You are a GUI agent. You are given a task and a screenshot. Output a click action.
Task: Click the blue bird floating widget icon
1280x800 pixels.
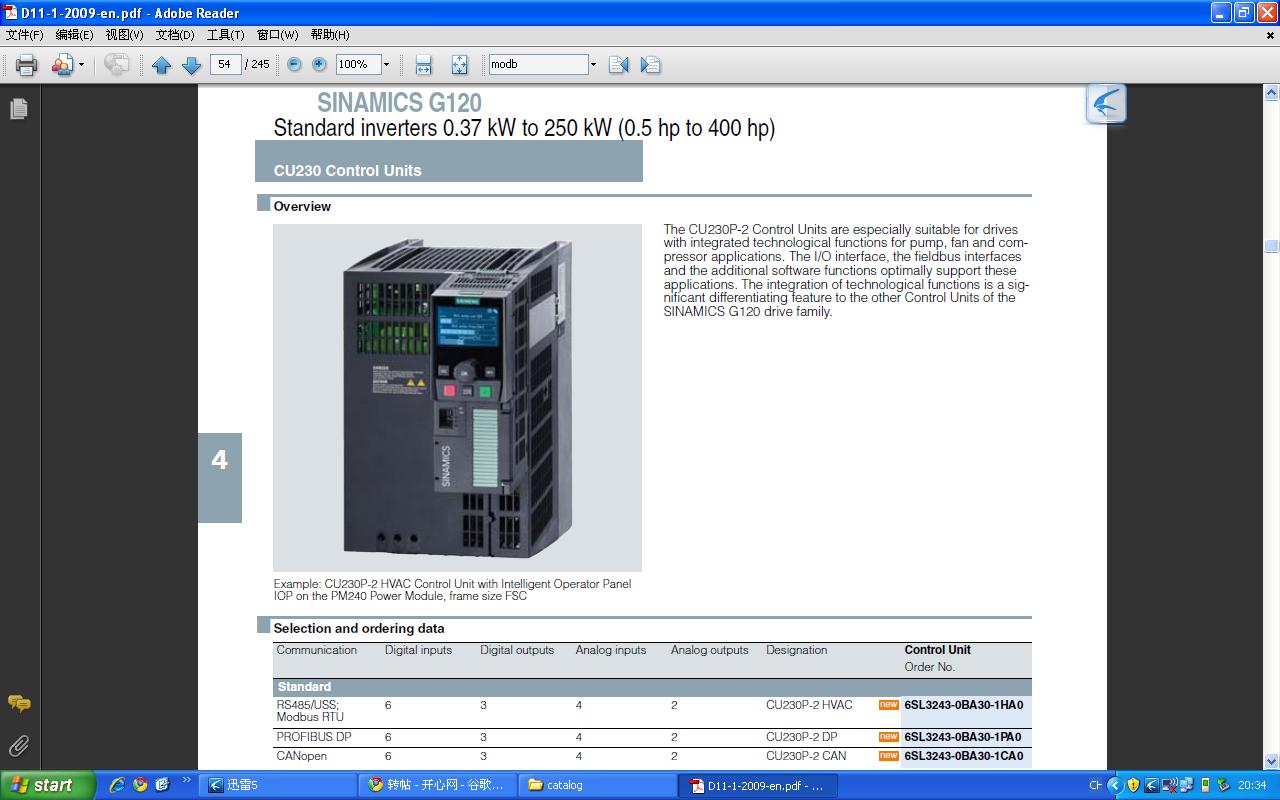1106,104
